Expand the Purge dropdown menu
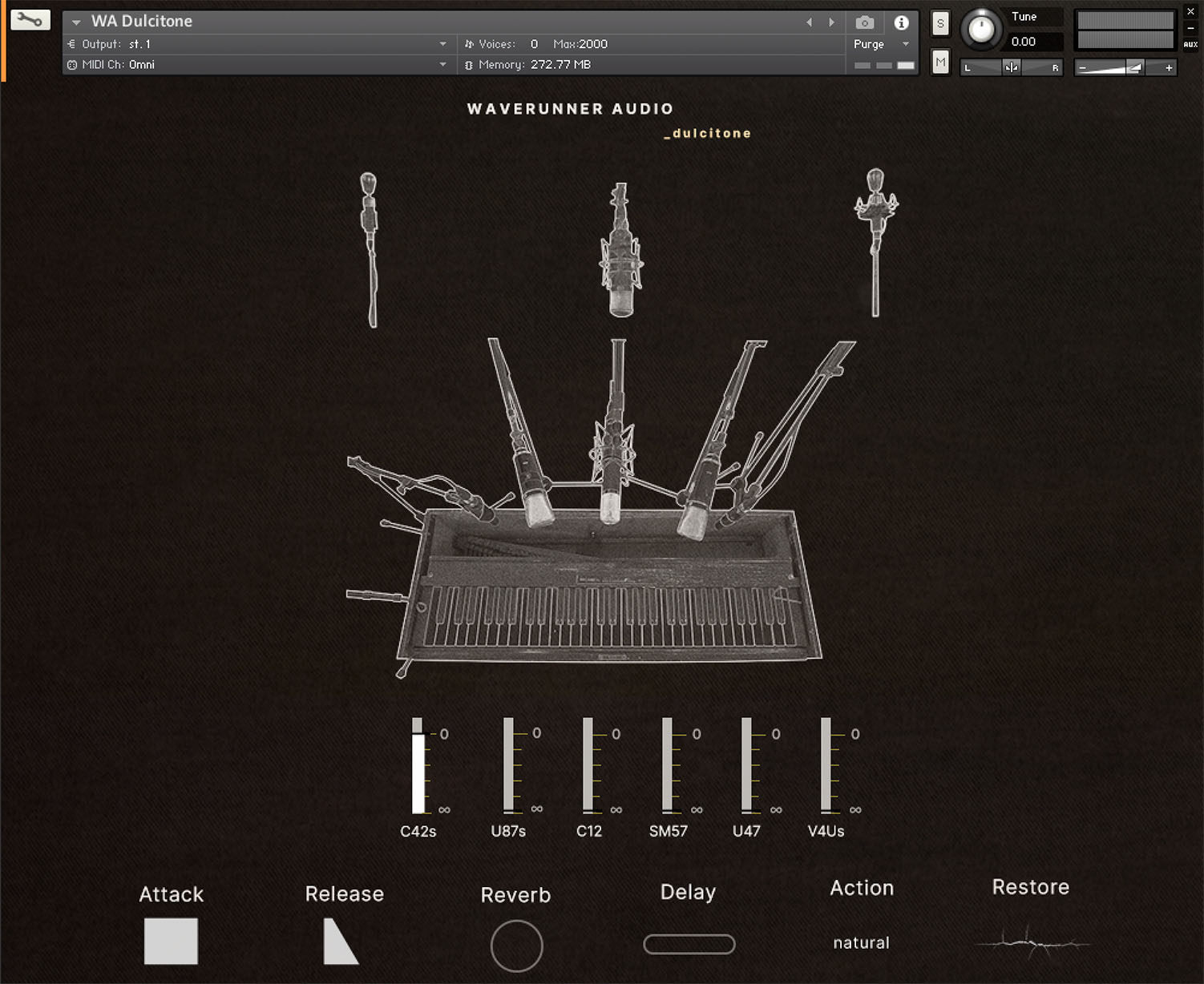 [x=906, y=44]
